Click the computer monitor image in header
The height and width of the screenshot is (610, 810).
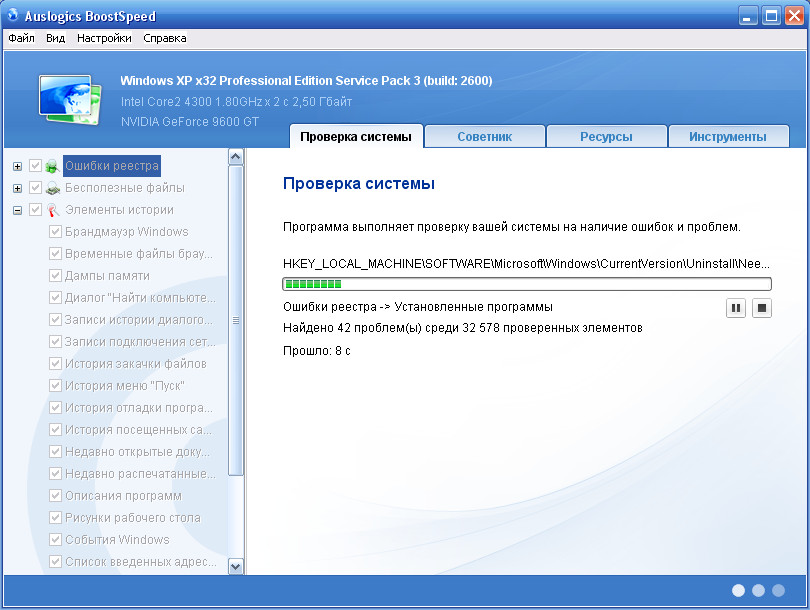[x=70, y=100]
